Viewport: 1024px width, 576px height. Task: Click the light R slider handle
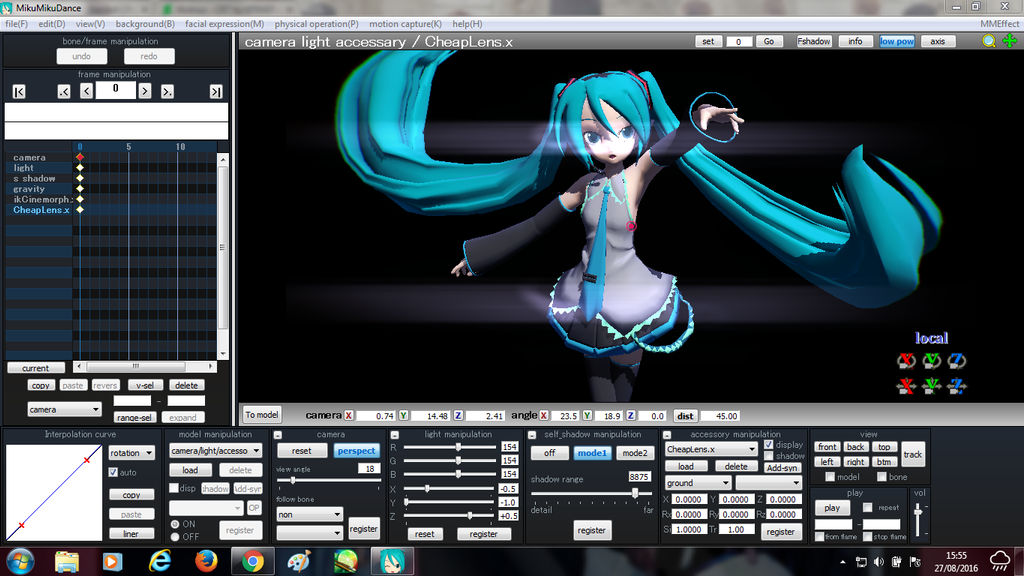tap(458, 447)
